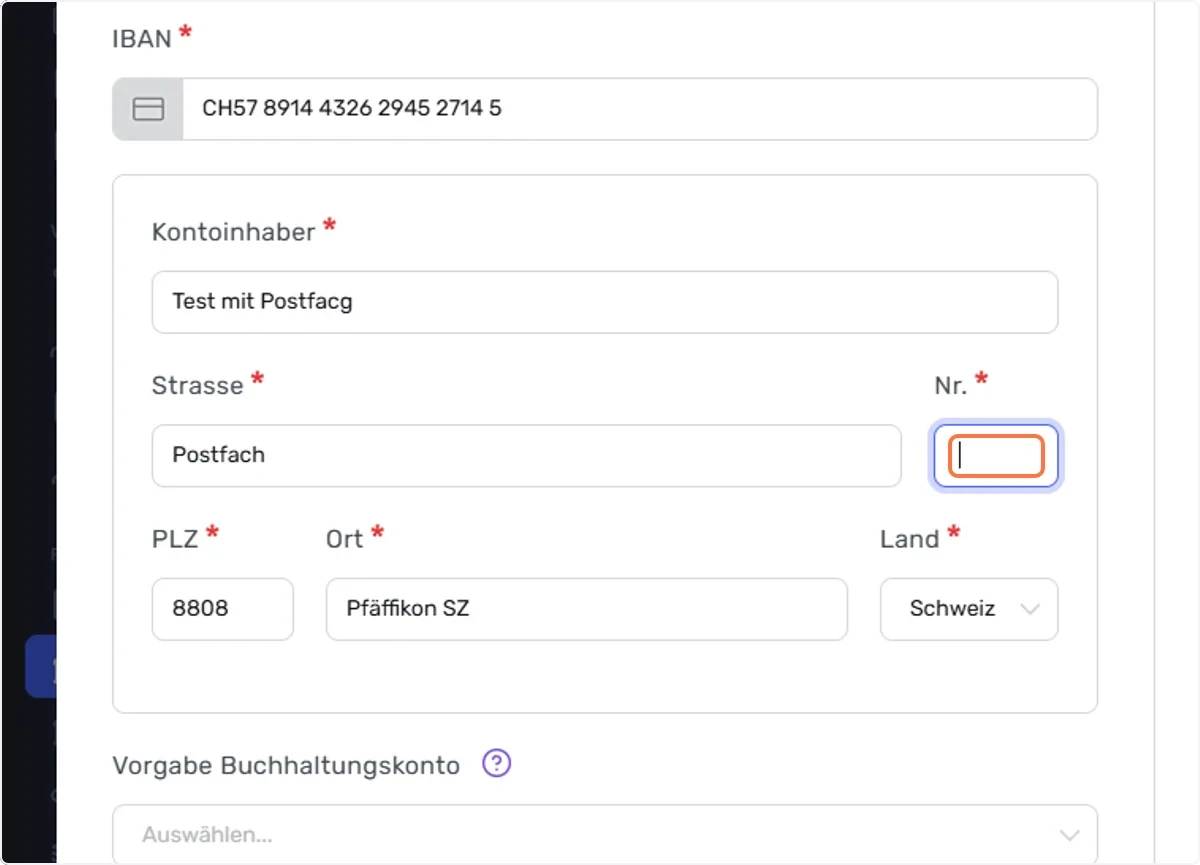
Task: Click the Kontoinhaber label
Action: (234, 232)
